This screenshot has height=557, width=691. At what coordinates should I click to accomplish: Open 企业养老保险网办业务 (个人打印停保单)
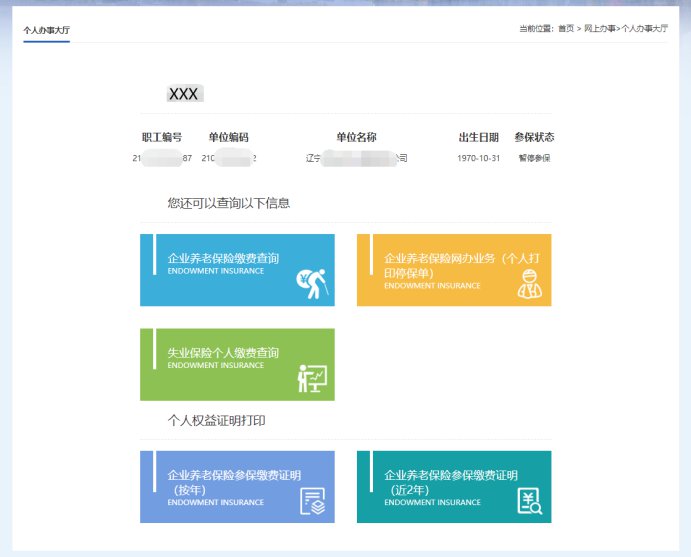[460, 264]
